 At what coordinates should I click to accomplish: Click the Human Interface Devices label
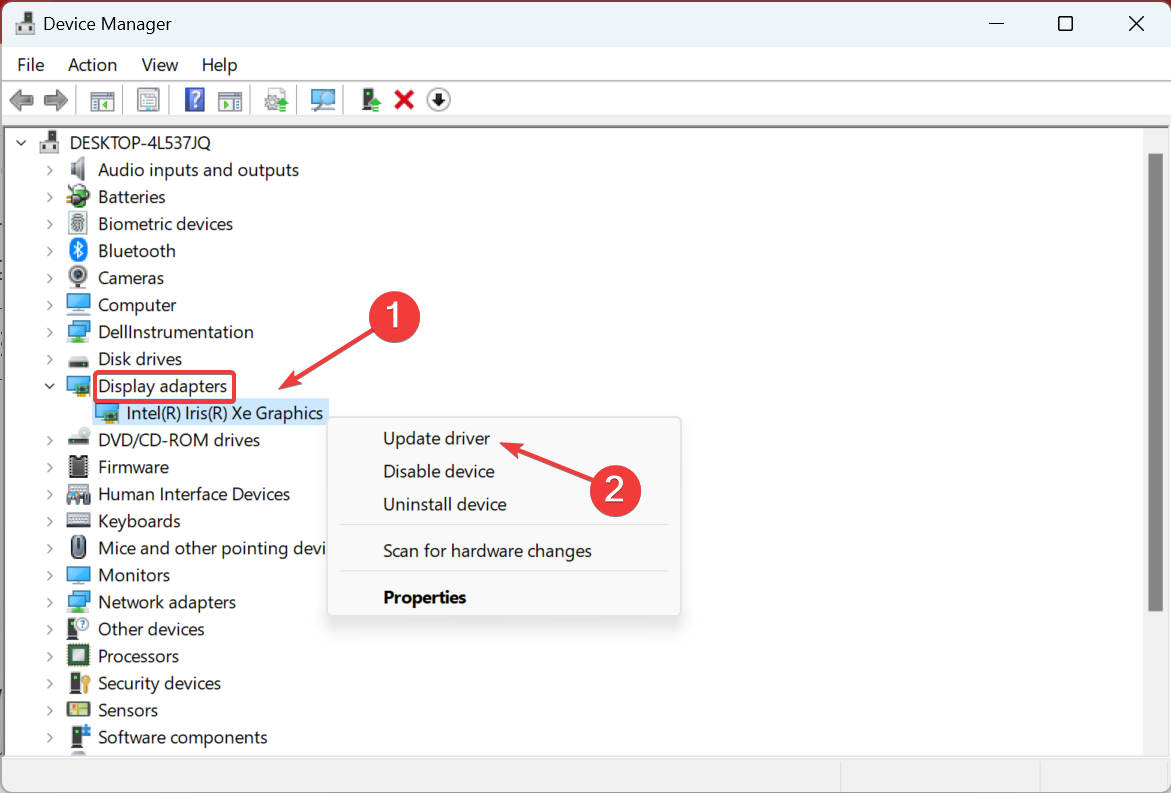[193, 494]
